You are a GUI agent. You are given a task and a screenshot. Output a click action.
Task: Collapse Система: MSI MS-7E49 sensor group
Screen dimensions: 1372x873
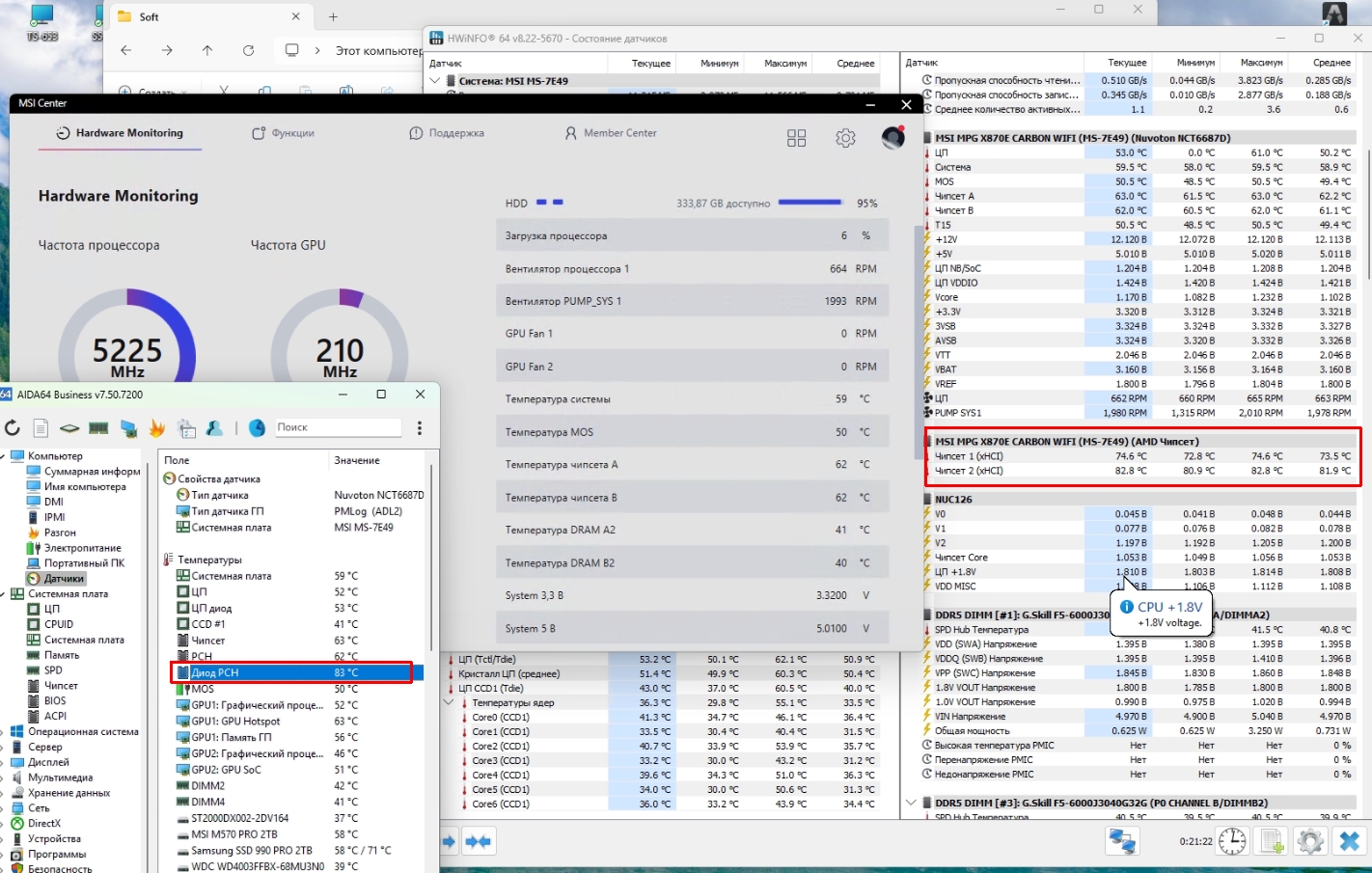click(x=435, y=81)
